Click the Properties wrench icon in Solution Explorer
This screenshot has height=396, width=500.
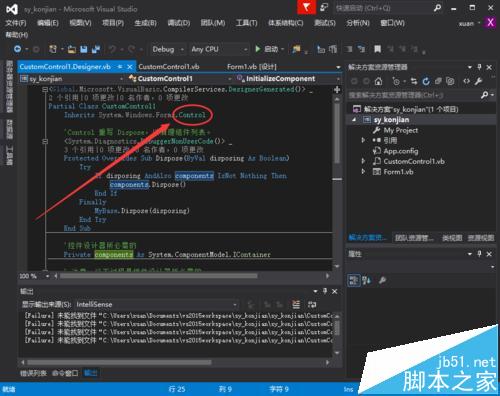coord(478,81)
